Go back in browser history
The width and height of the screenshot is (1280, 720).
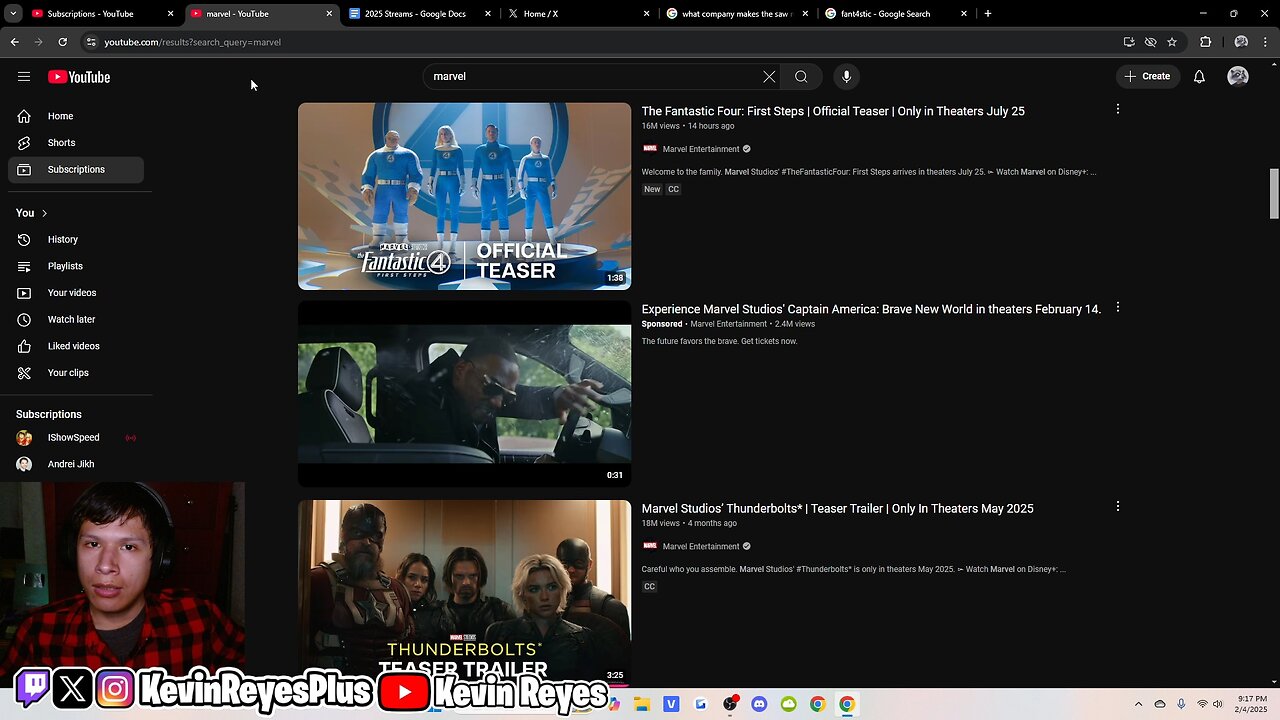point(15,42)
